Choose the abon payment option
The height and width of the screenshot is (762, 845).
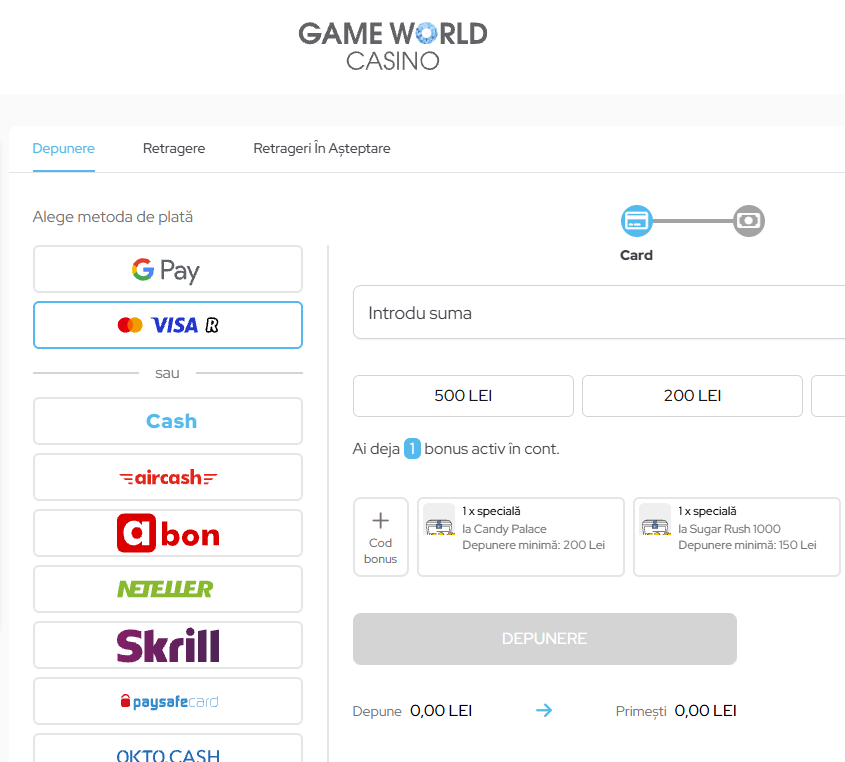168,533
